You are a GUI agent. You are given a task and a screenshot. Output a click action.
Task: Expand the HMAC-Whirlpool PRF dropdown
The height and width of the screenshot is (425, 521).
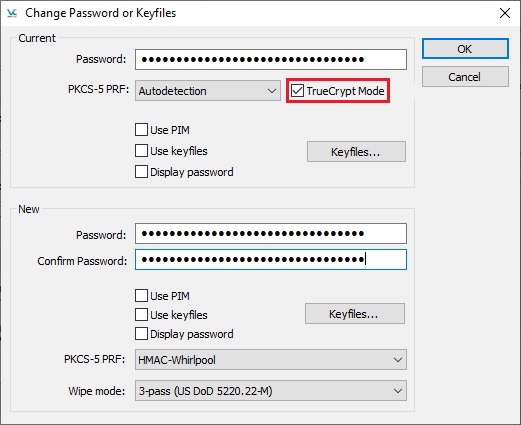click(x=271, y=360)
